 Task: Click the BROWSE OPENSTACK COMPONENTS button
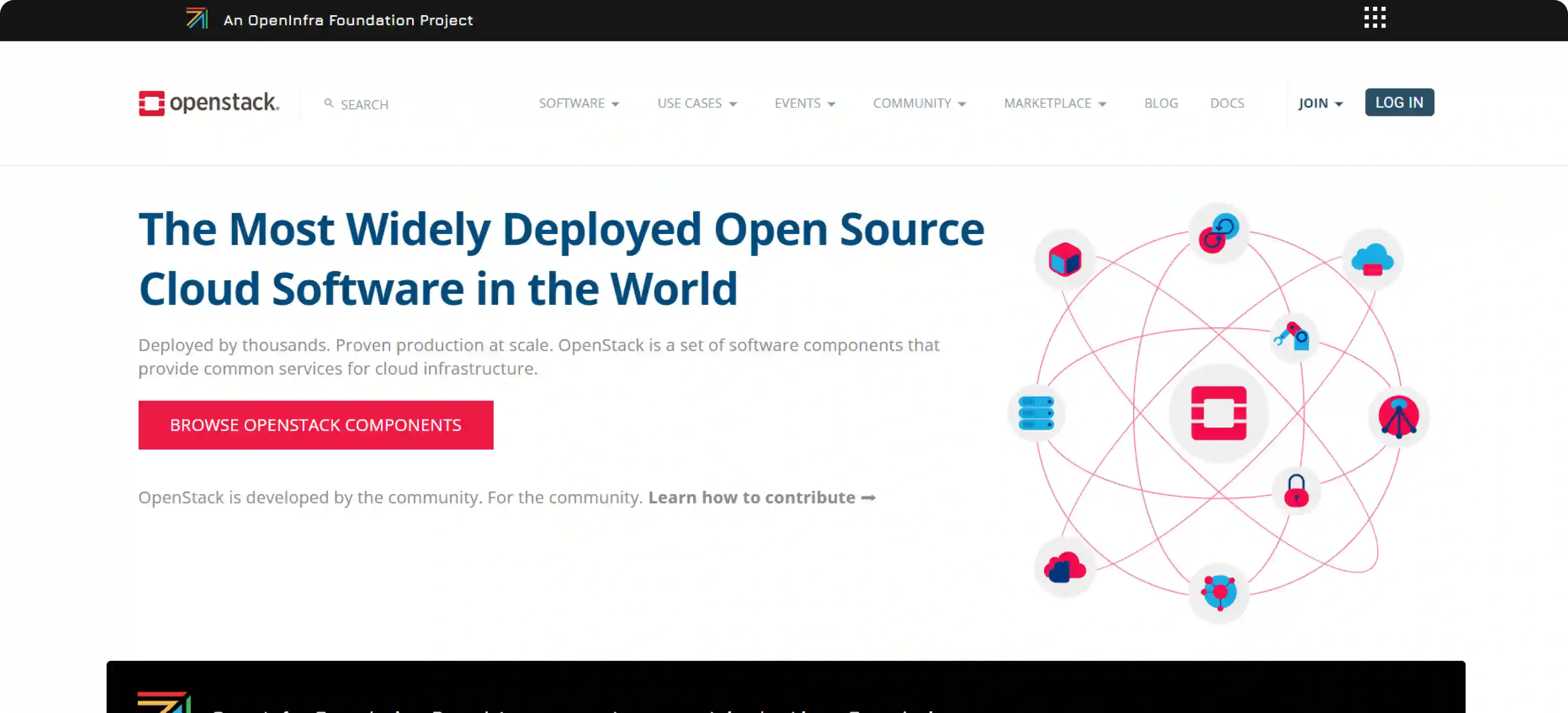pos(315,424)
